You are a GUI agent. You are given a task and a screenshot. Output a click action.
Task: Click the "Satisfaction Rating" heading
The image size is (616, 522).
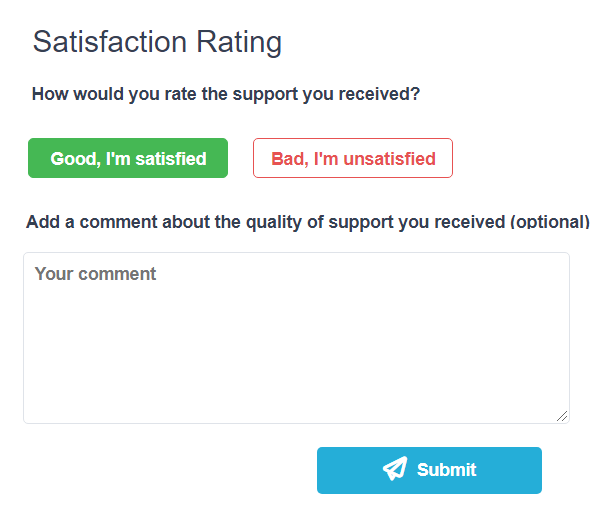157,42
